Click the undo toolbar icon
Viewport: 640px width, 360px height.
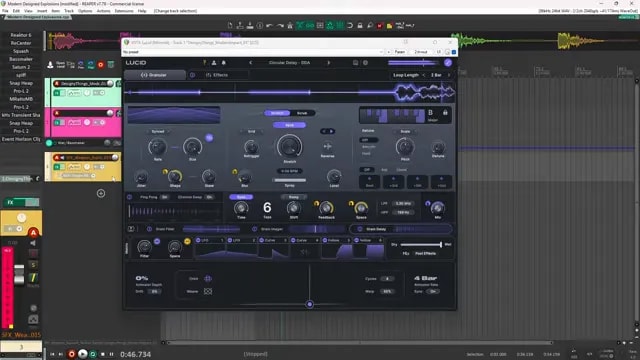coord(270,25)
